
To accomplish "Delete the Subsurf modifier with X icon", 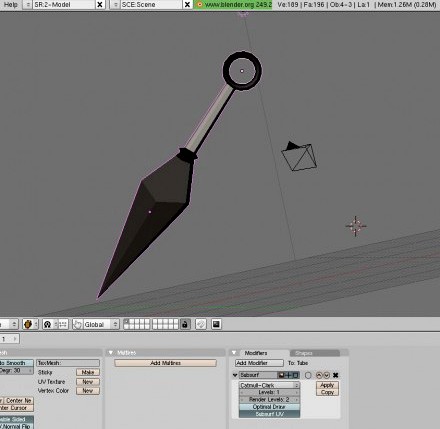I will coord(336,375).
